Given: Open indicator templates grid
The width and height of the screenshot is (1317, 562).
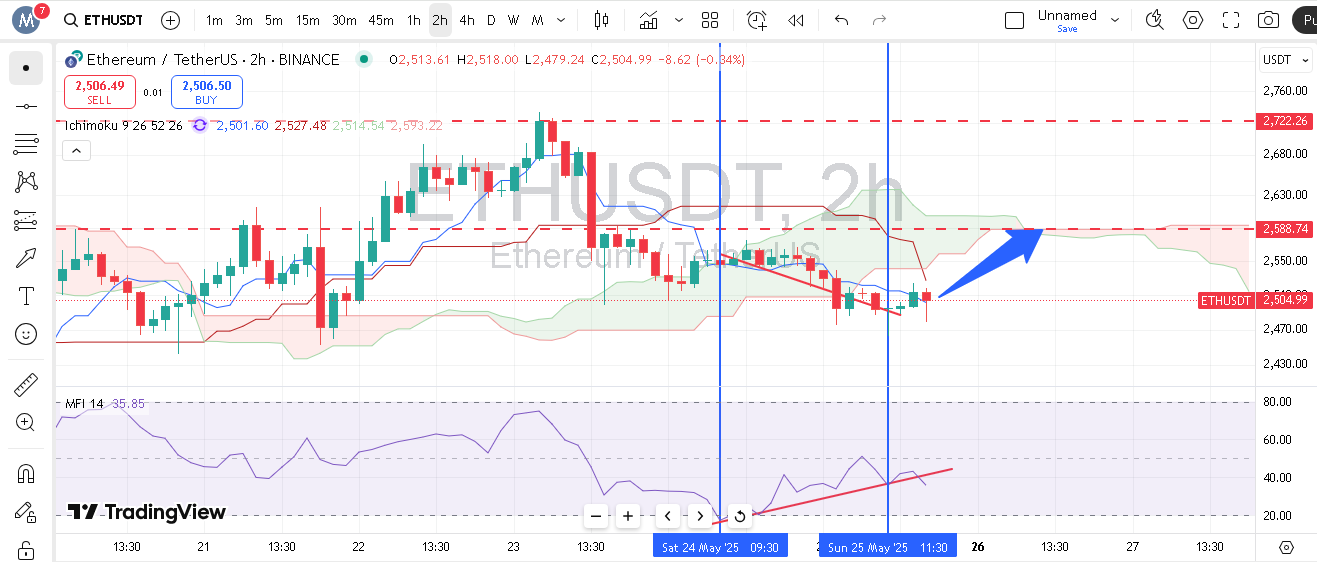Looking at the screenshot, I should tap(710, 20).
